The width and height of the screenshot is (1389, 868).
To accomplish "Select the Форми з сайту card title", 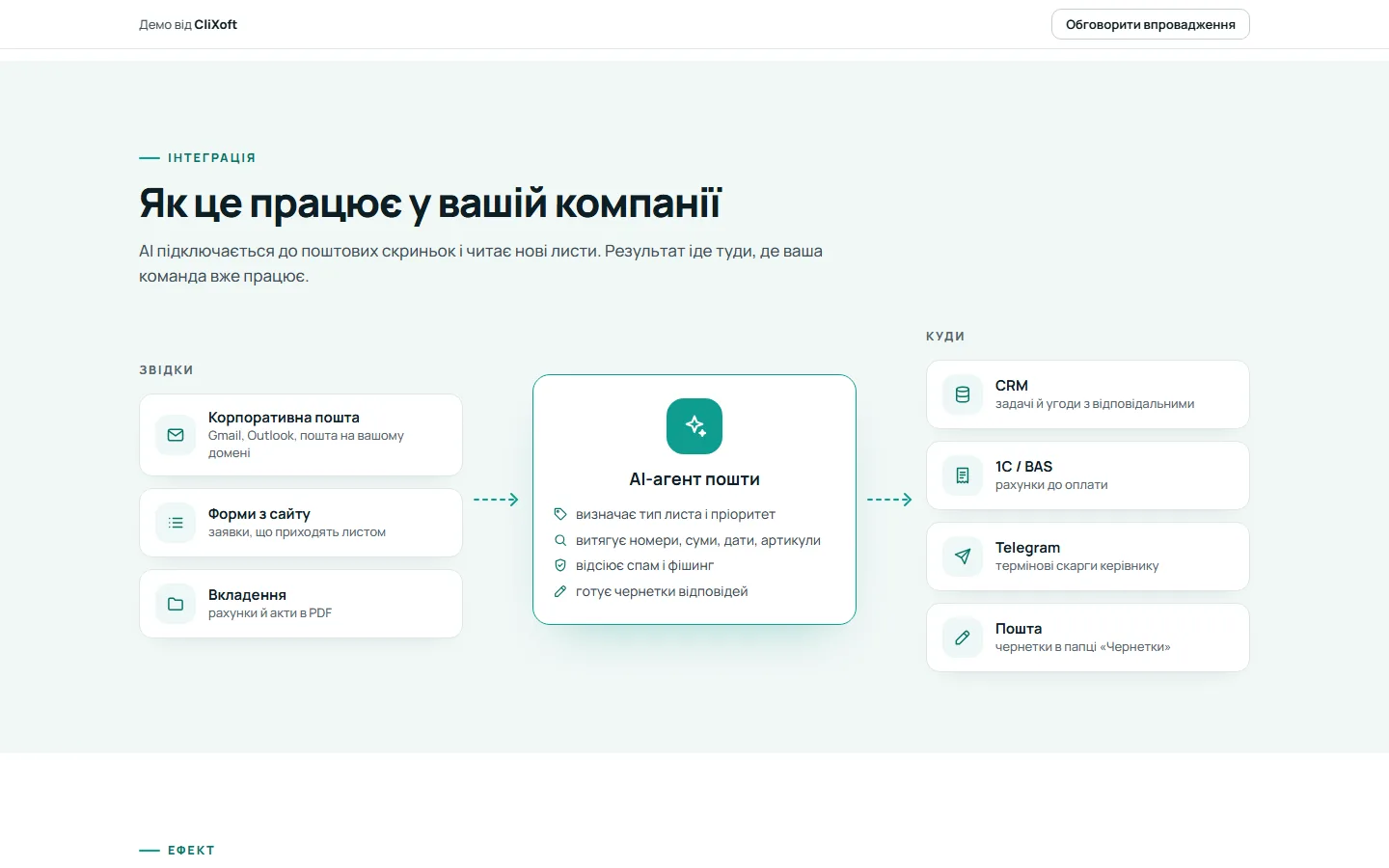I will [x=259, y=514].
